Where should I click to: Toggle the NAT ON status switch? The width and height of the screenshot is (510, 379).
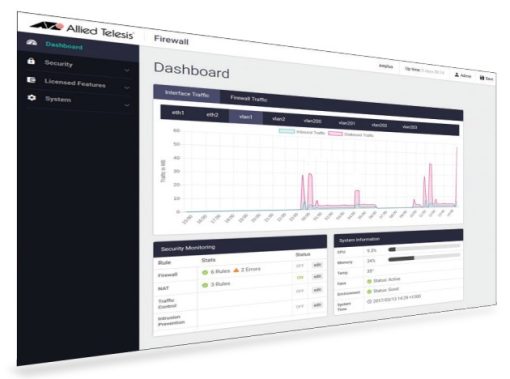(x=300, y=277)
